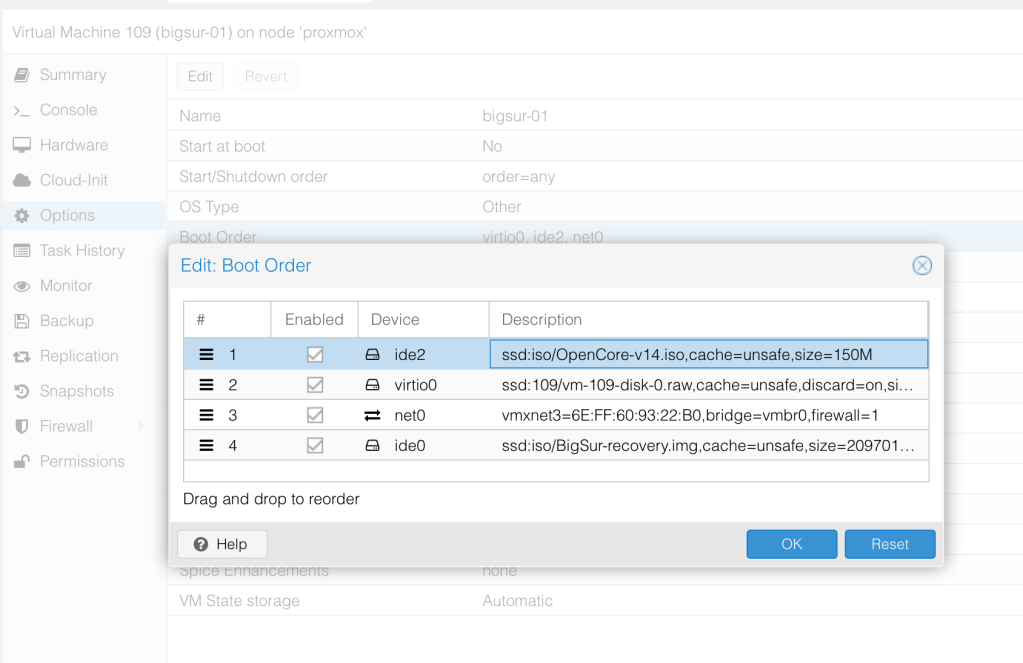1023x663 pixels.
Task: Open the Hardware section
Action: tap(73, 145)
